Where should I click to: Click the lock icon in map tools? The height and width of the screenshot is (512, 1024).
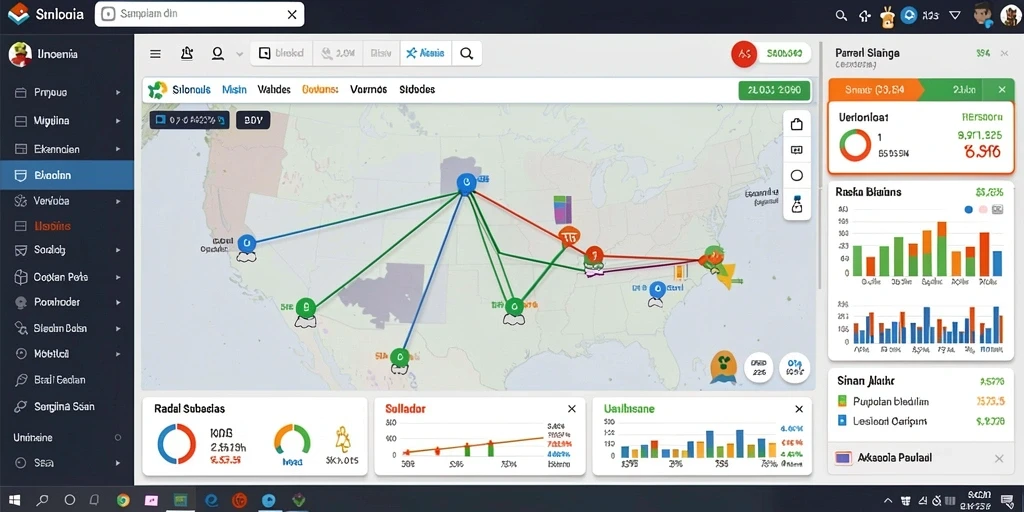pyautogui.click(x=796, y=124)
